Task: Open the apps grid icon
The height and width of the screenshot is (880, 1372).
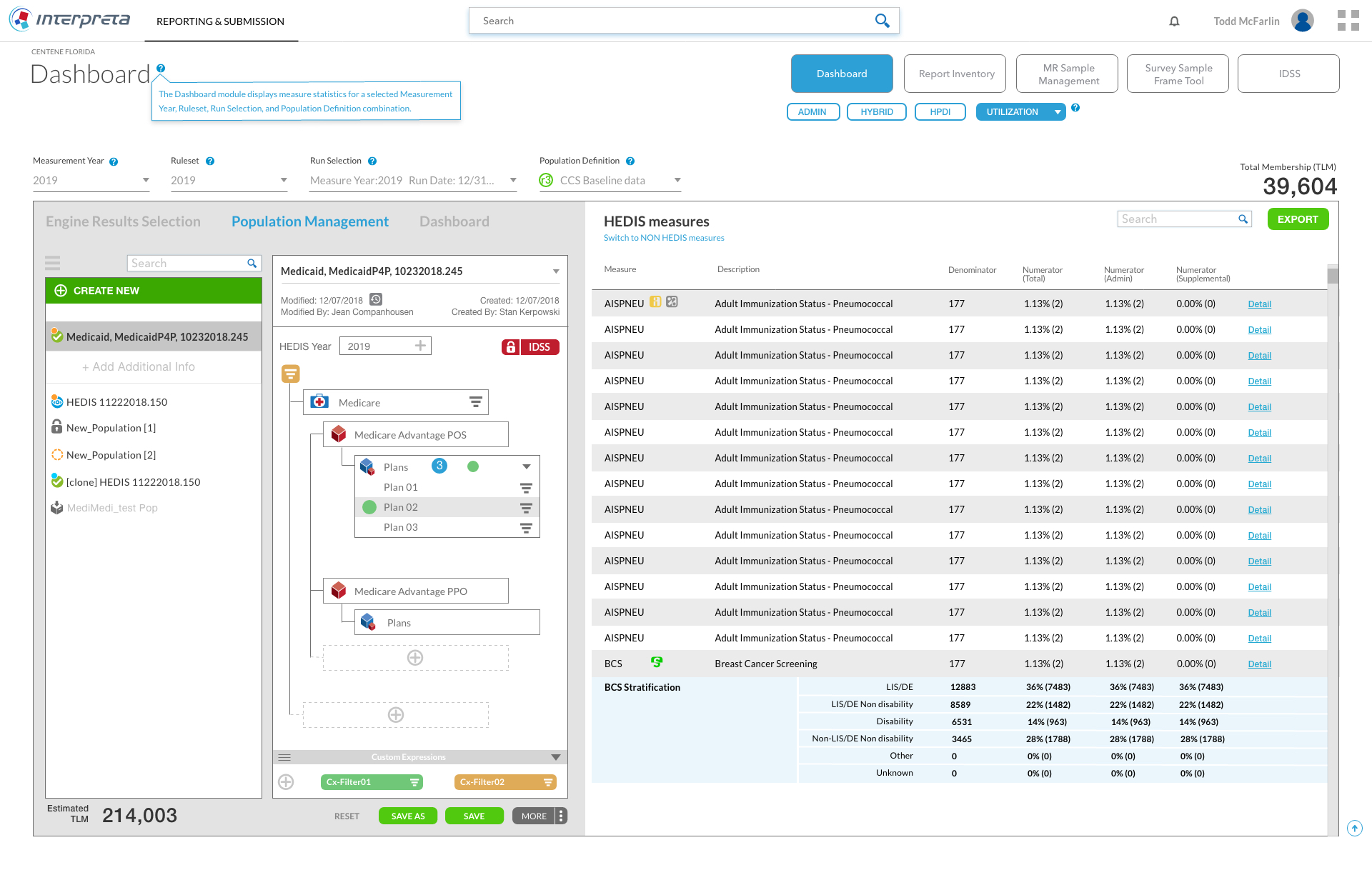Action: (1348, 21)
